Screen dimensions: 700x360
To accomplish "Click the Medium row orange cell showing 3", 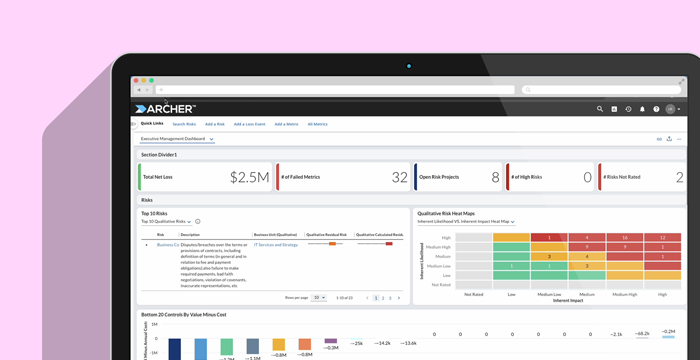I will point(549,257).
